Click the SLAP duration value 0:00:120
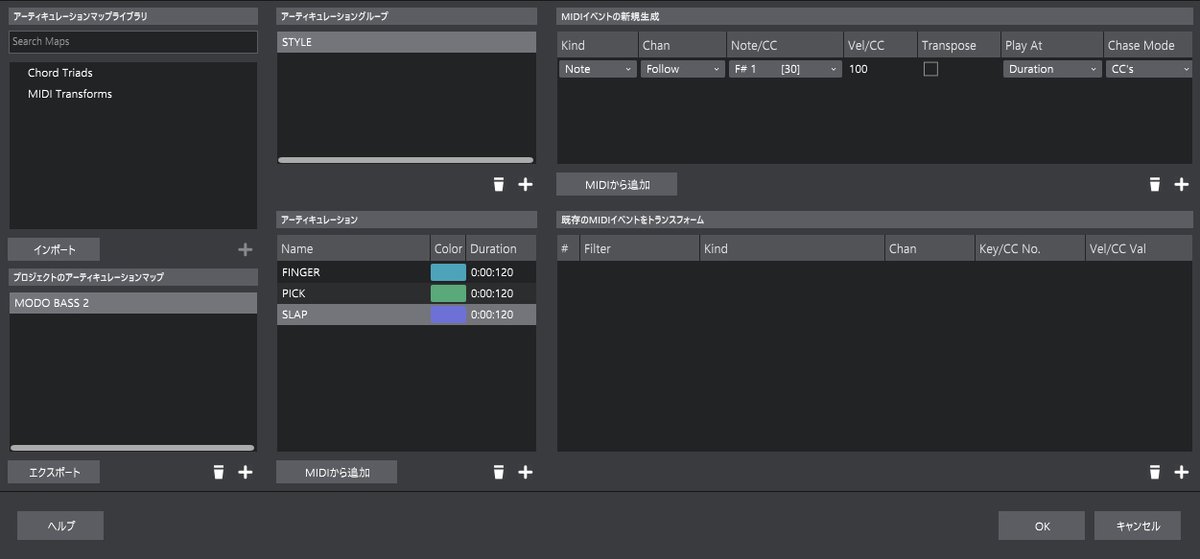 click(x=492, y=315)
